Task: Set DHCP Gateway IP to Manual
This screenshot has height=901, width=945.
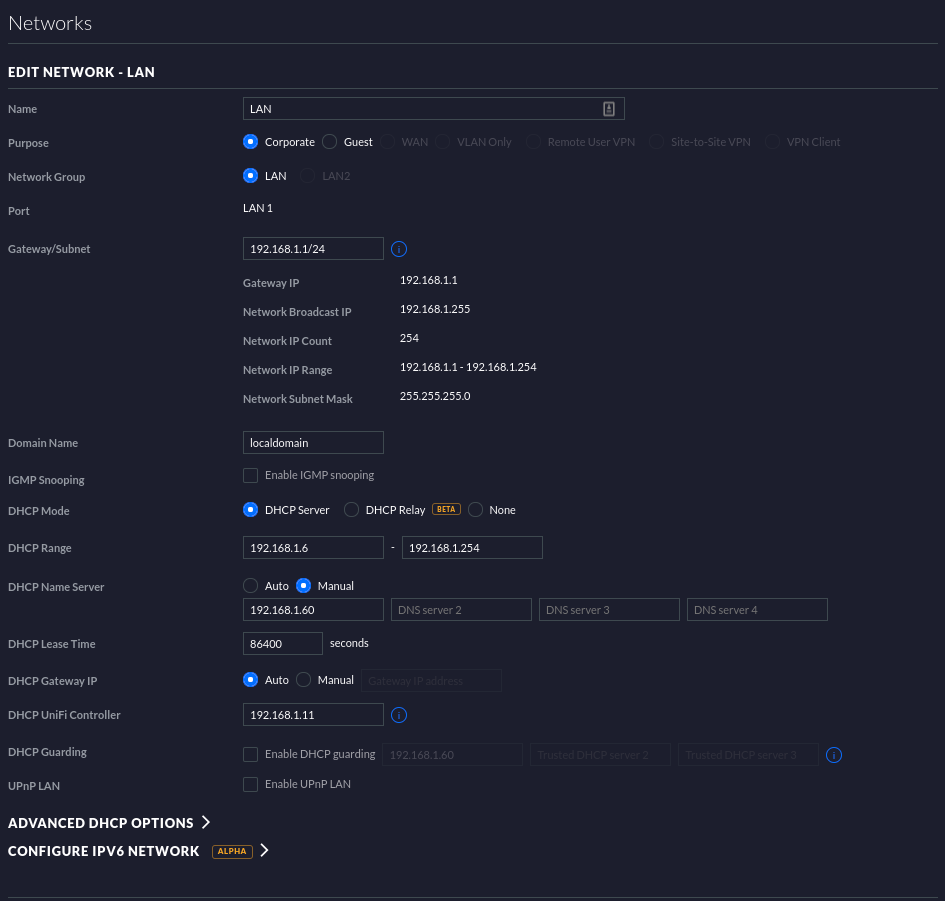Action: [304, 680]
